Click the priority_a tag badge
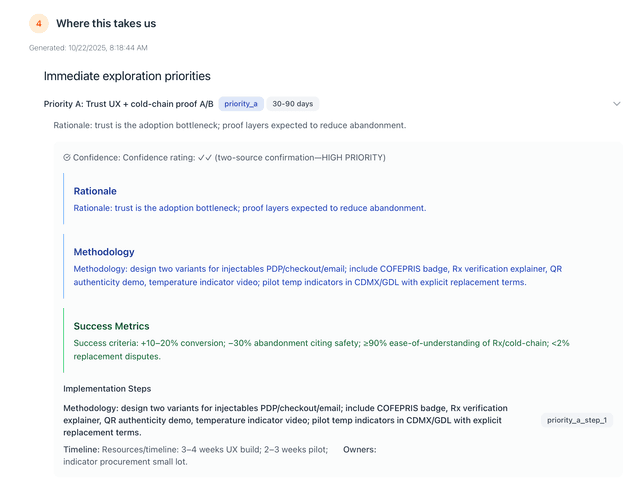Screen dimensions: 640x496 [x=241, y=103]
